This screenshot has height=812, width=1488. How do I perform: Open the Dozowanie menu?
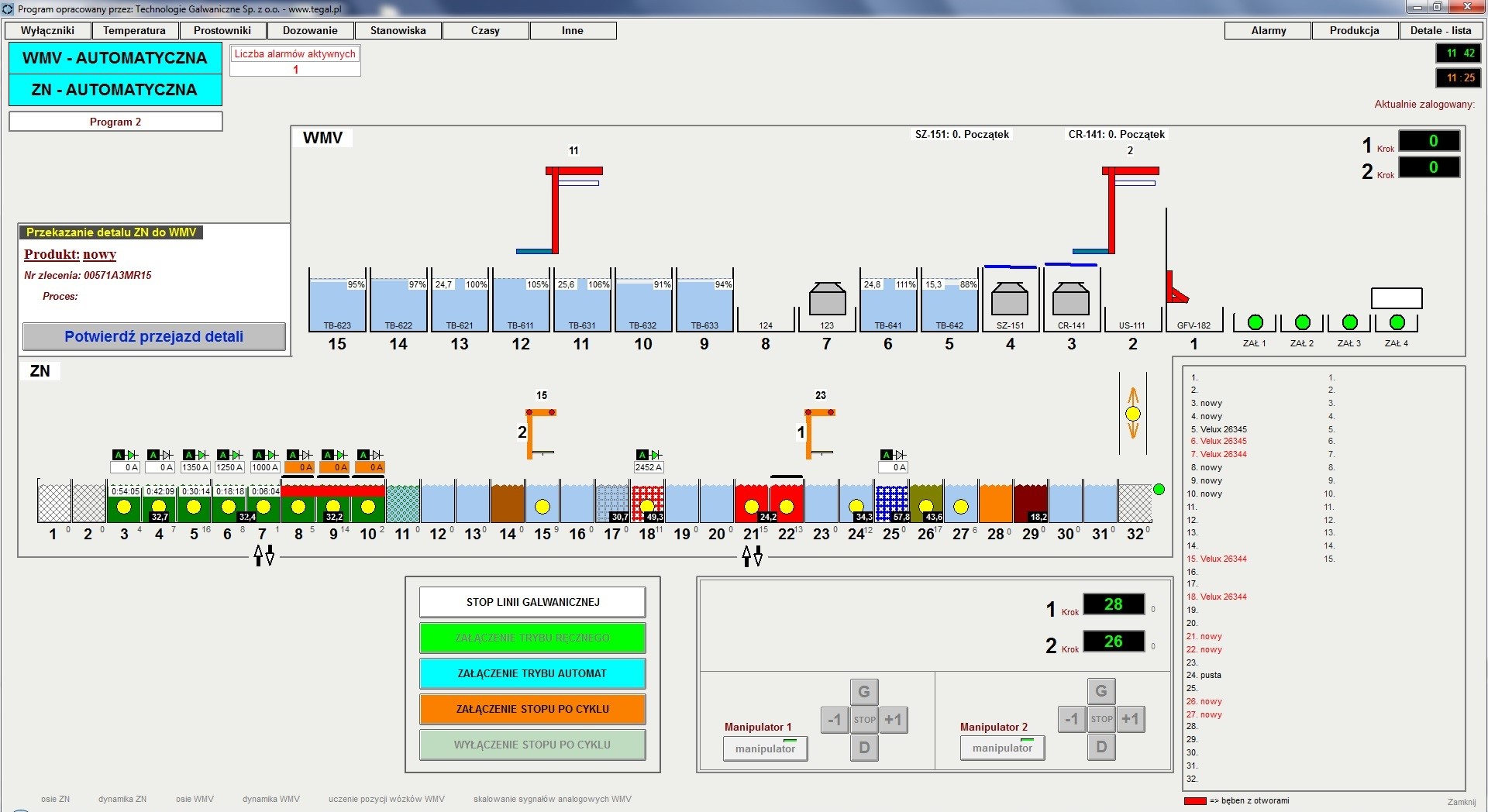(310, 30)
